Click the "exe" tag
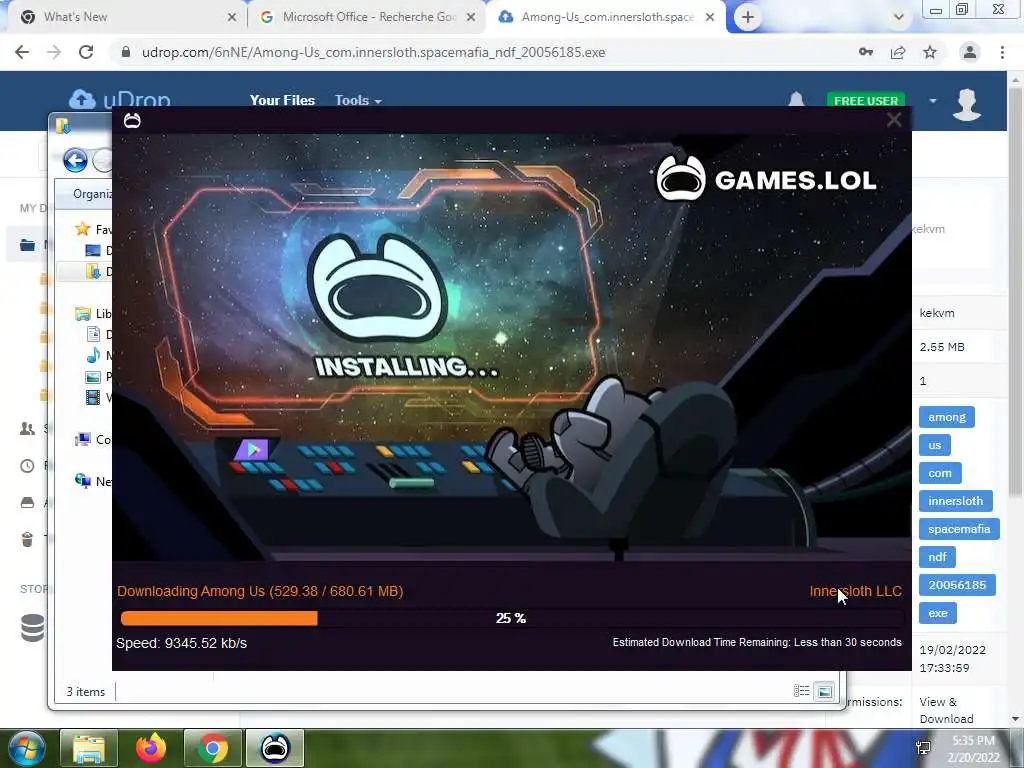This screenshot has width=1024, height=768. [x=938, y=613]
